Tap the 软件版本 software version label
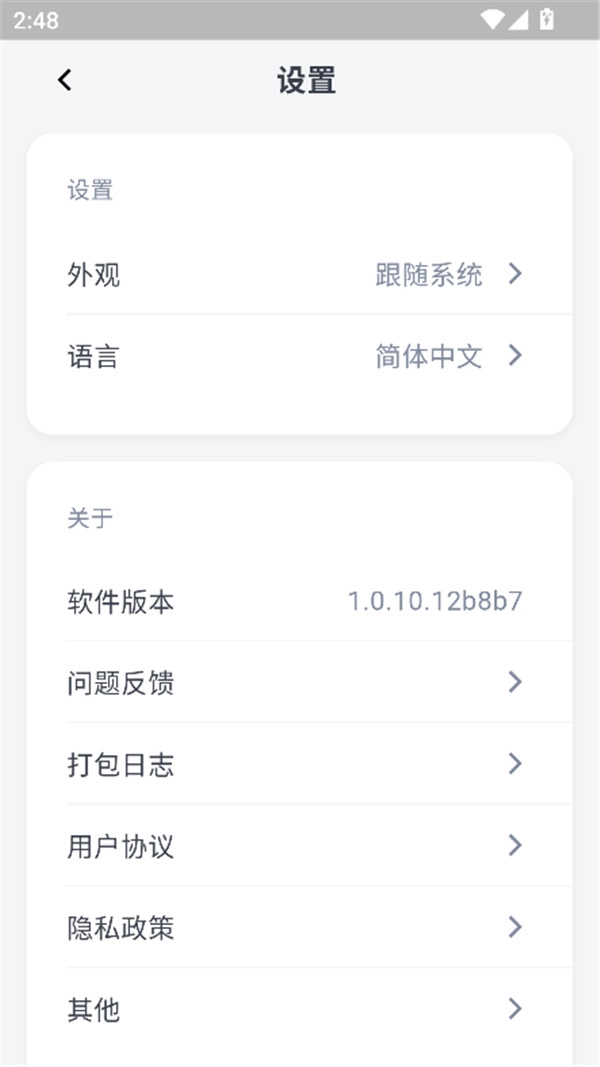 120,600
